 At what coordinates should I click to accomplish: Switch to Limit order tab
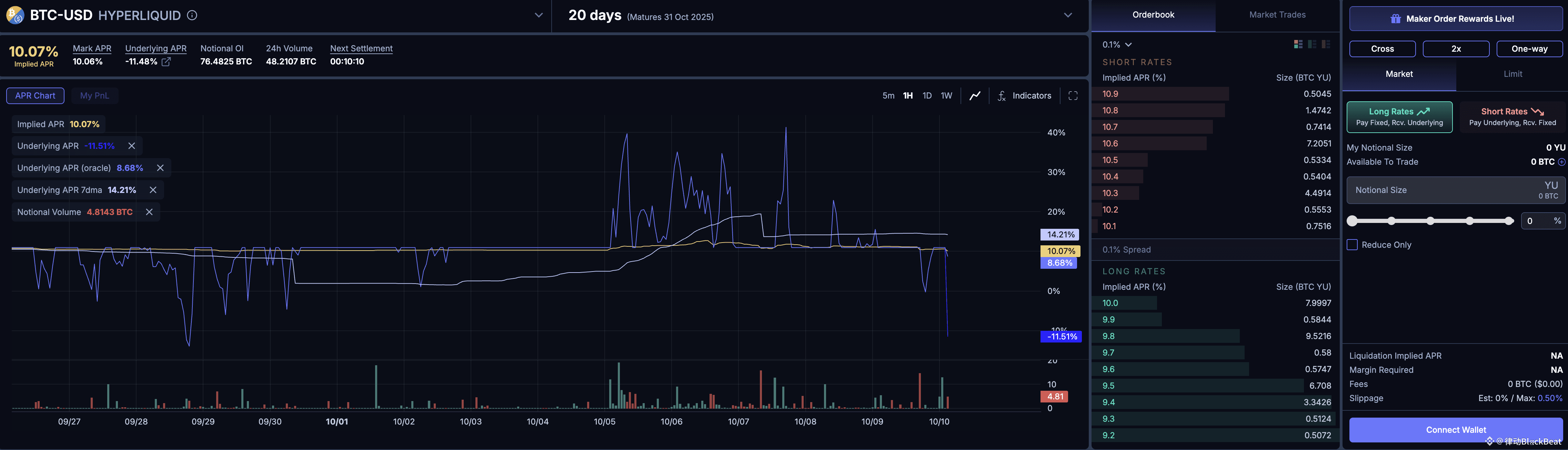[1512, 74]
